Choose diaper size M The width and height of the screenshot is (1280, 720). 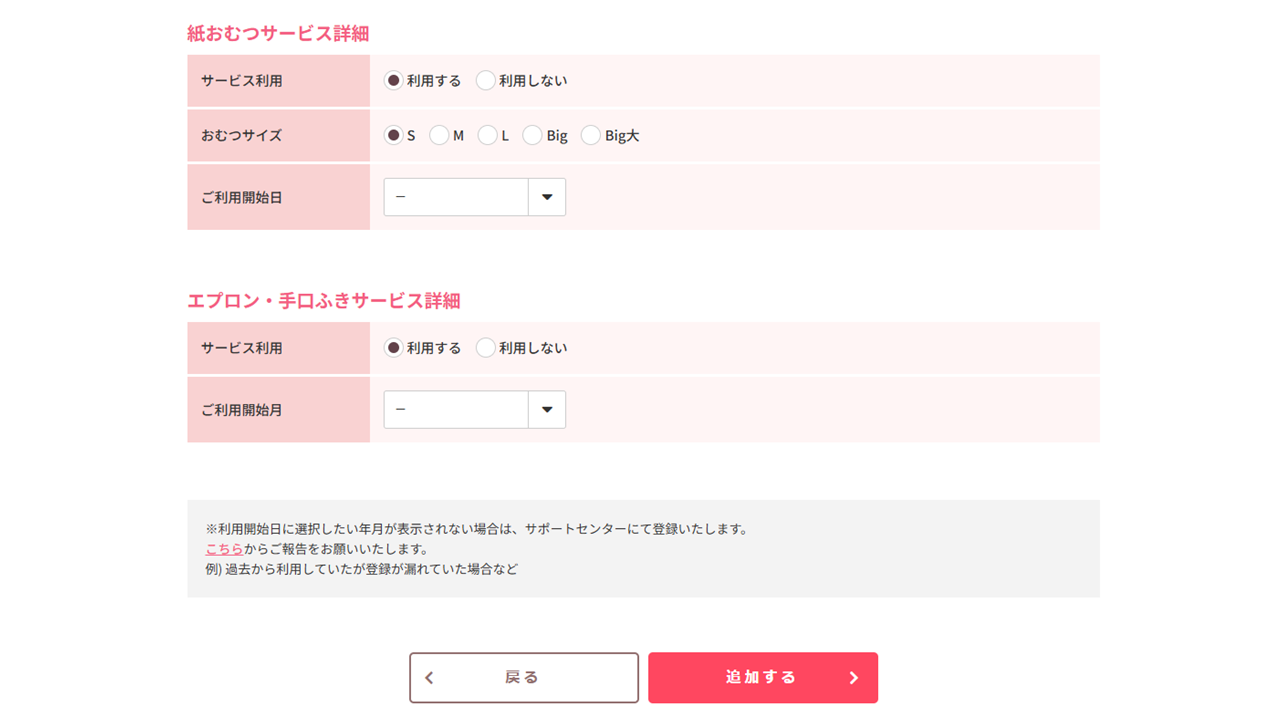[x=439, y=135]
